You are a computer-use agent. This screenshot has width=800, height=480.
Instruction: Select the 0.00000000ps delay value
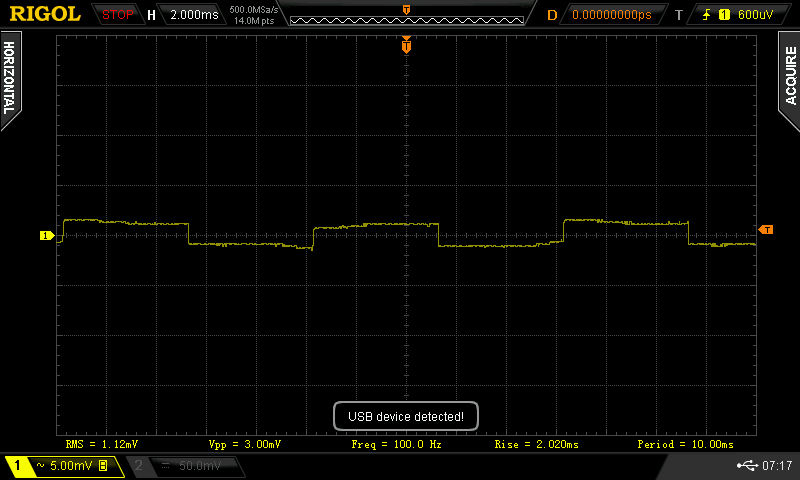point(612,15)
